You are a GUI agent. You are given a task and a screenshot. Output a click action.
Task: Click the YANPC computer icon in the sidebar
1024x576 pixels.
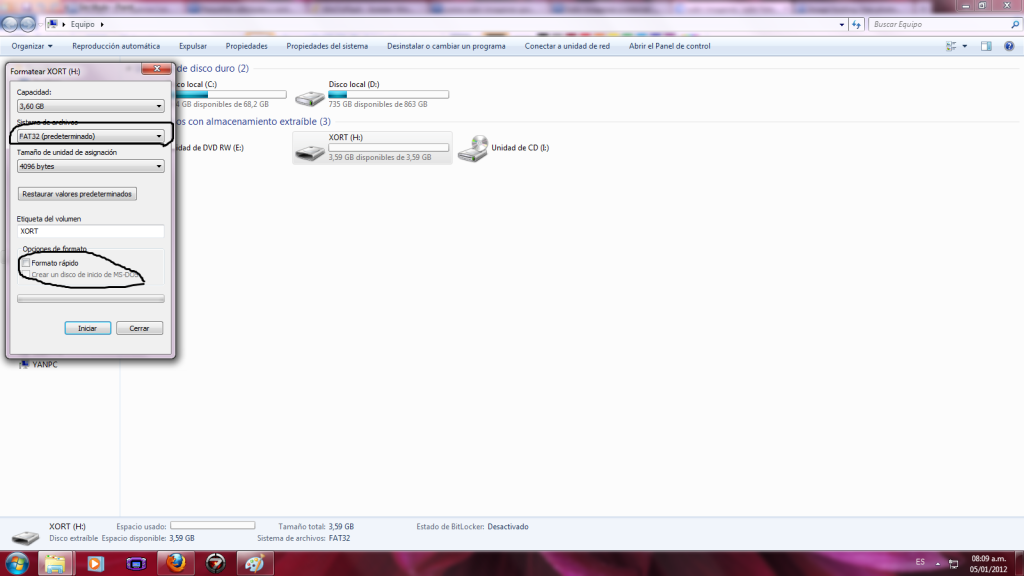pyautogui.click(x=24, y=364)
